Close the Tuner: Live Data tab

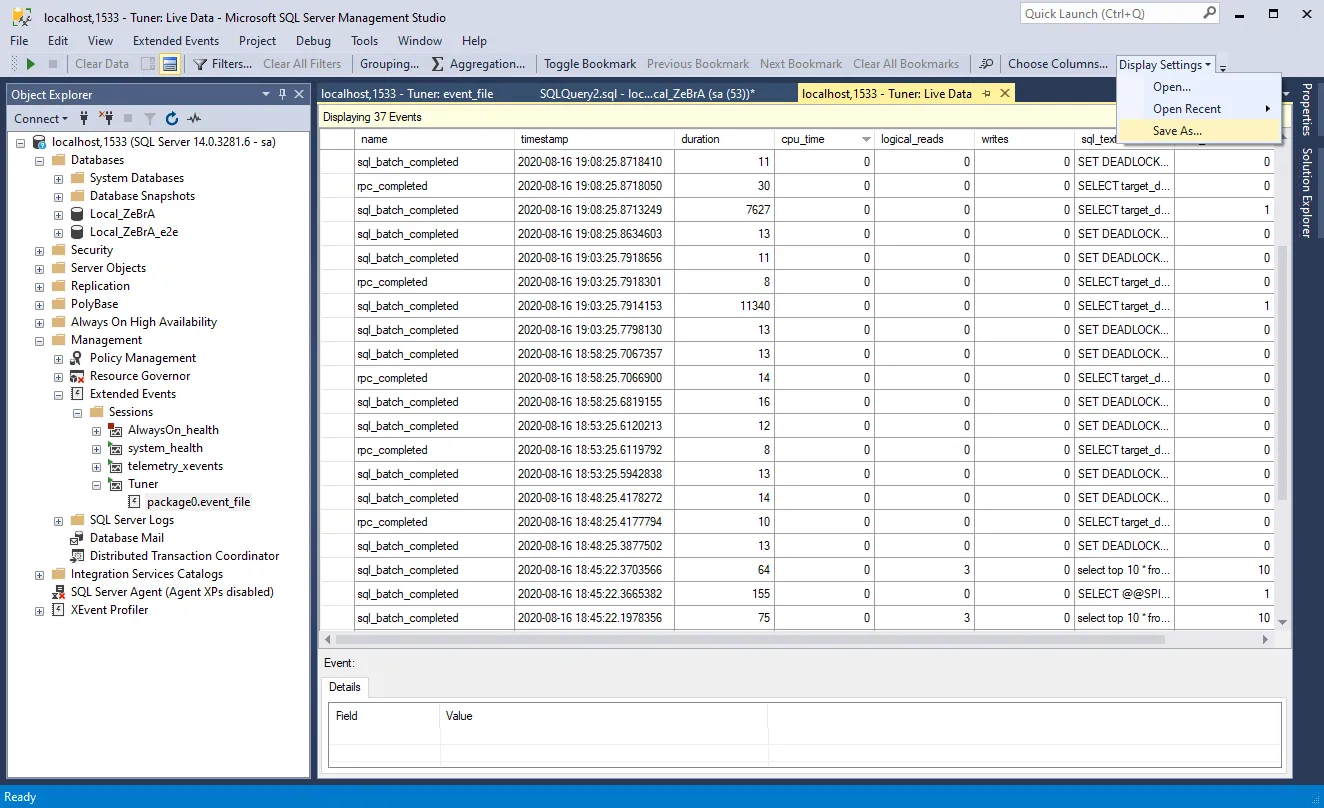coord(1005,93)
